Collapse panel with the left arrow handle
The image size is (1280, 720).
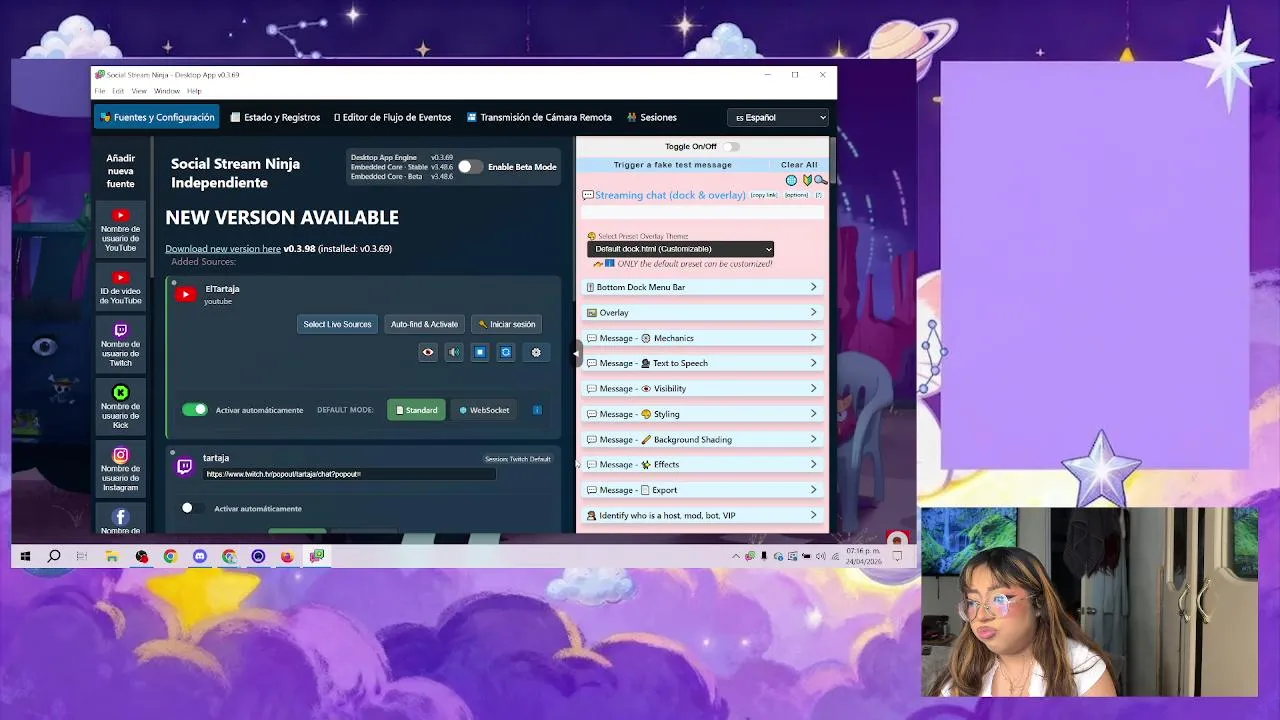[576, 353]
